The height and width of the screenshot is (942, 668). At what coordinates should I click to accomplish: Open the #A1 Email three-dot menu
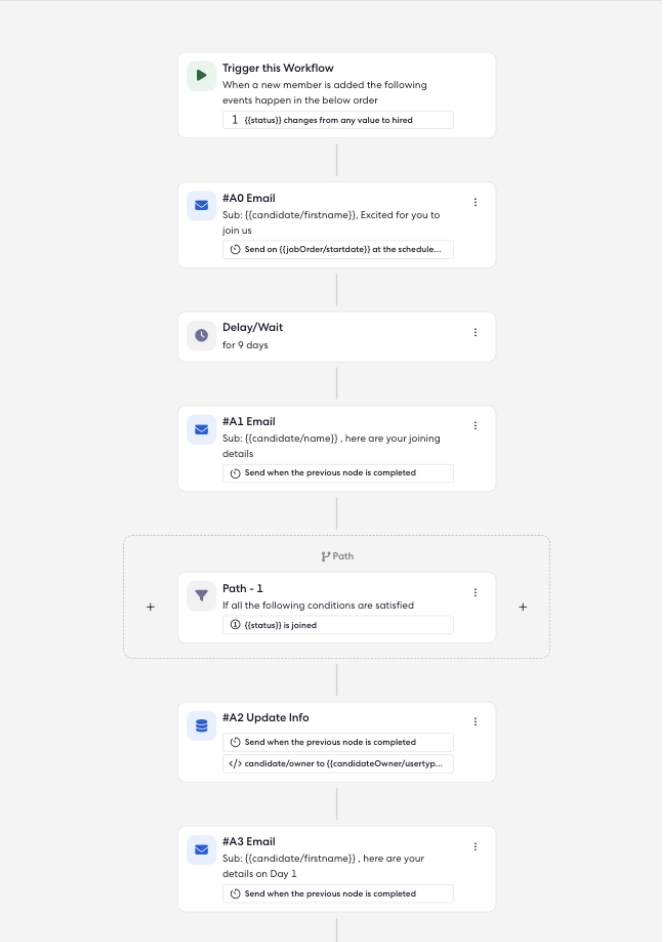click(x=475, y=425)
